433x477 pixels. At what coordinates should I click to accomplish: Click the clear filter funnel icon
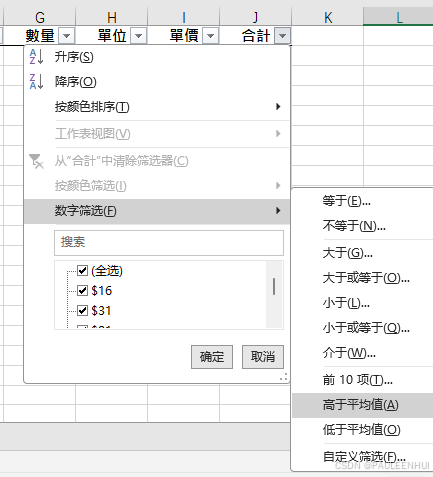click(x=36, y=161)
